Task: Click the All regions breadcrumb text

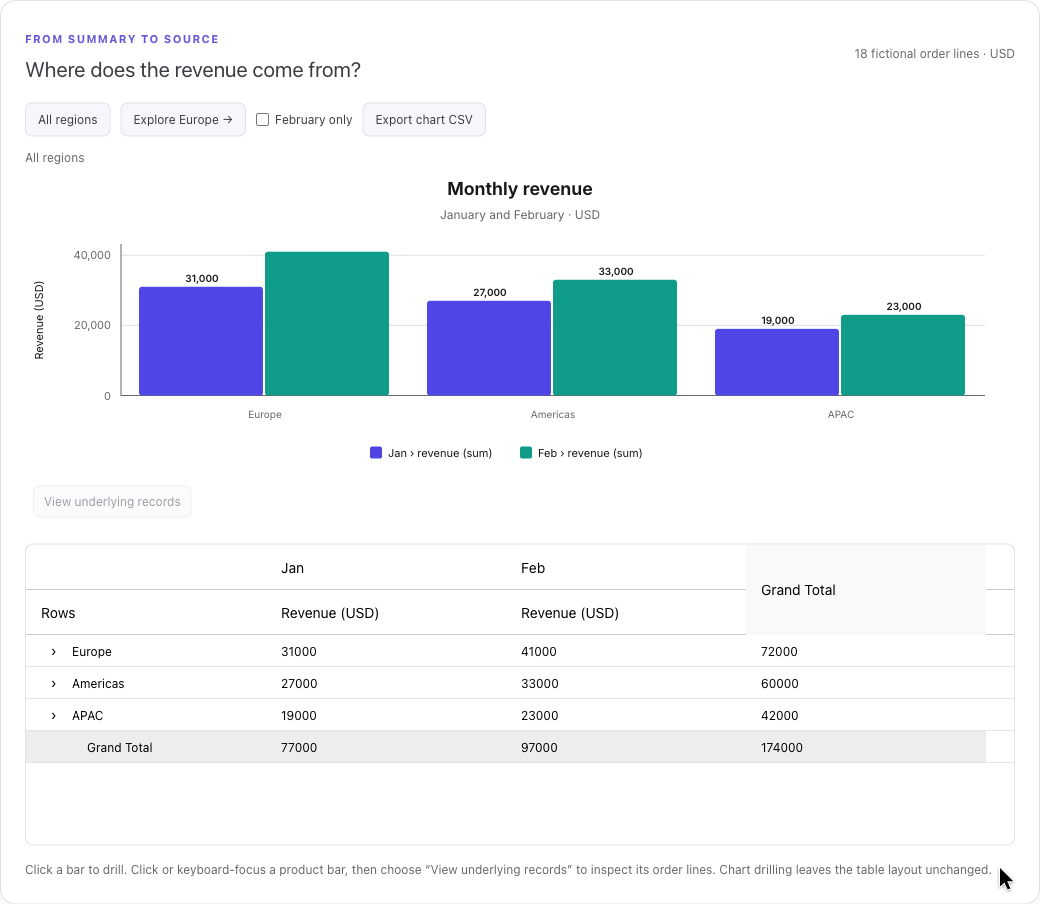Action: (54, 158)
